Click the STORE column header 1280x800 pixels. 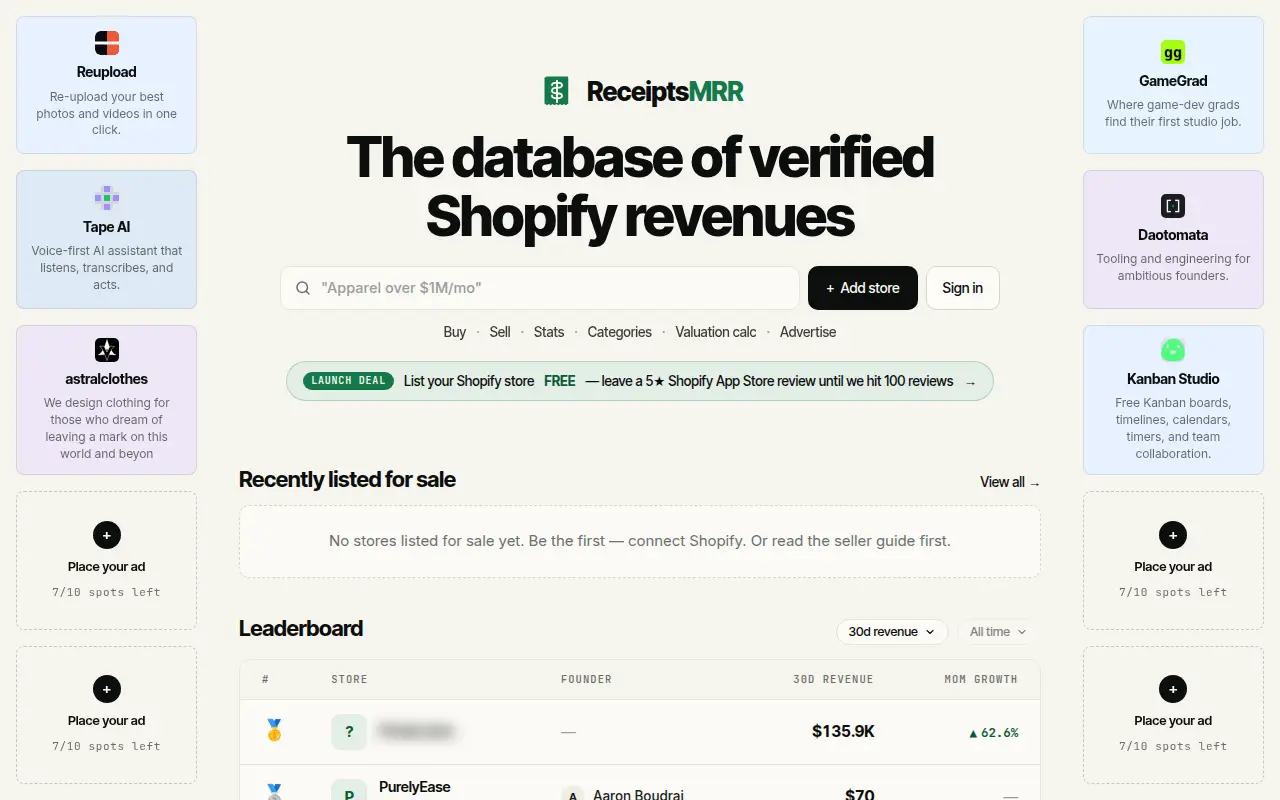click(x=349, y=680)
